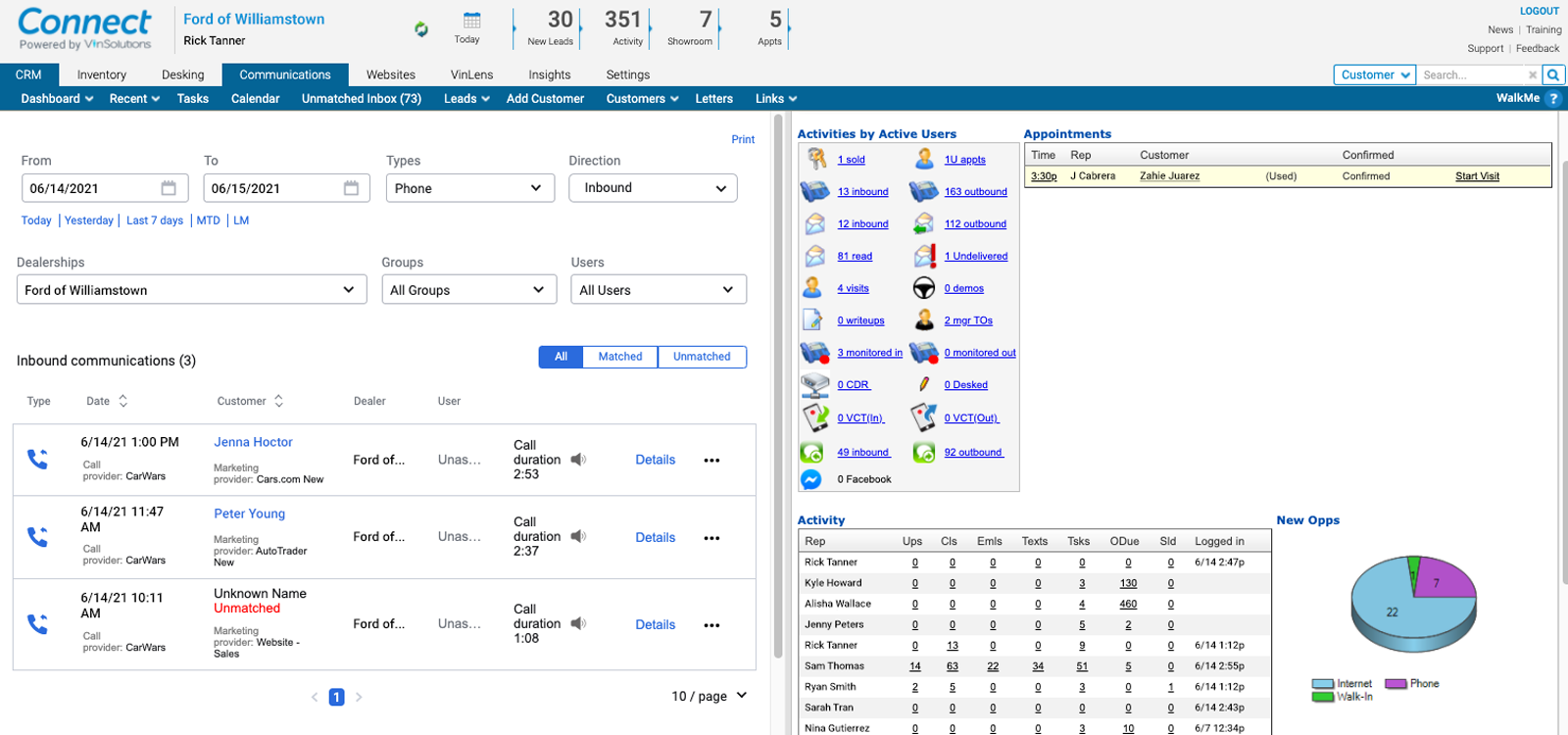Click the green Walk-In legend swatch
Image resolution: width=1568 pixels, height=735 pixels.
click(x=1322, y=697)
